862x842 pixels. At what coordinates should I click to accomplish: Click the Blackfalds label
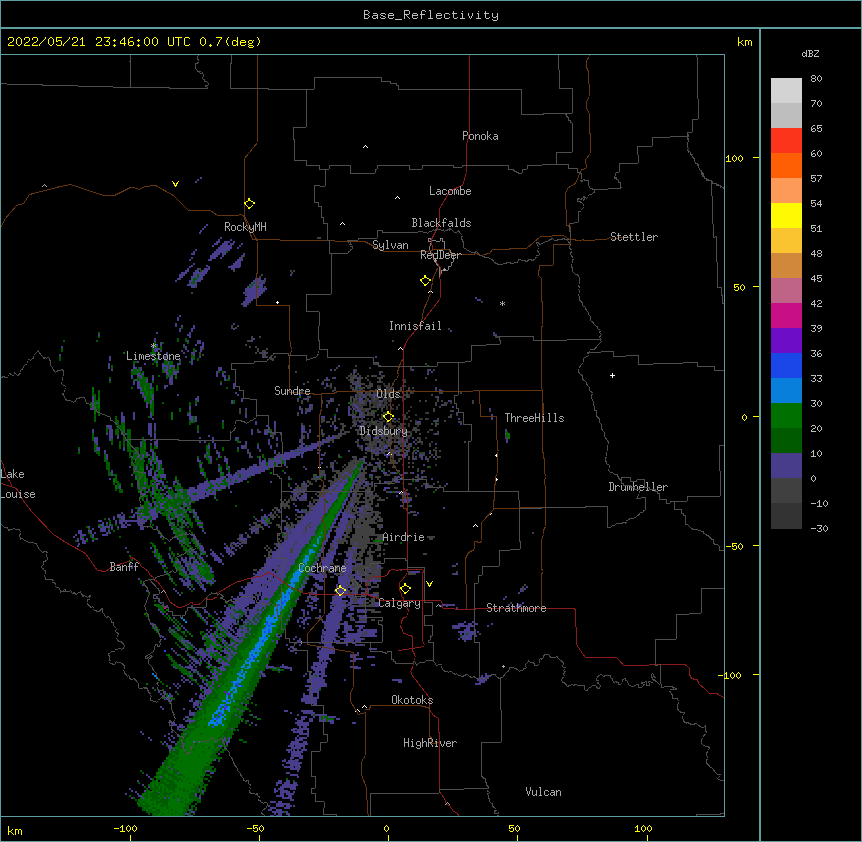[x=441, y=223]
